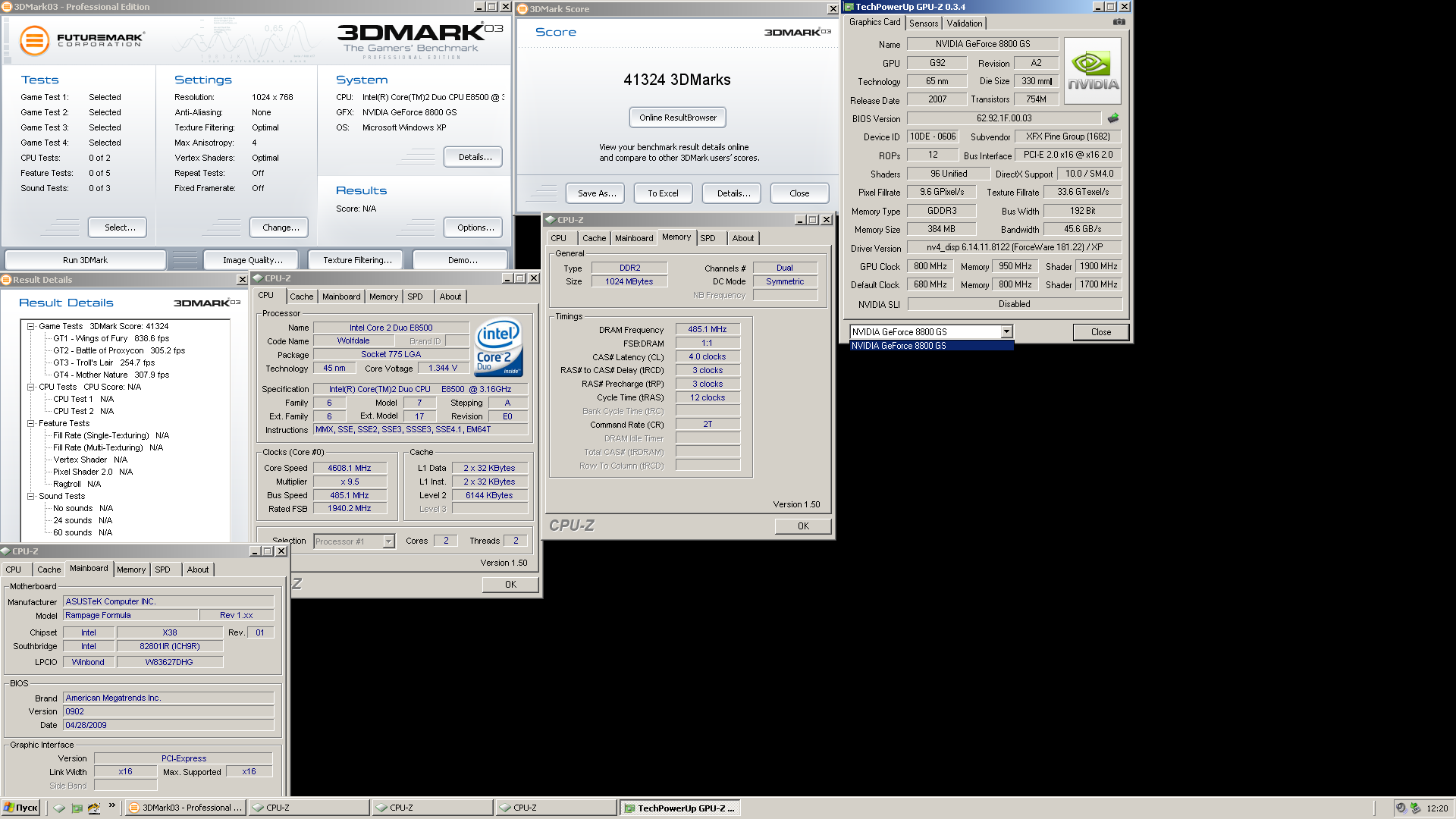The image size is (1456, 819).
Task: Click the Intel Core 2 Duo logo
Action: tap(498, 347)
